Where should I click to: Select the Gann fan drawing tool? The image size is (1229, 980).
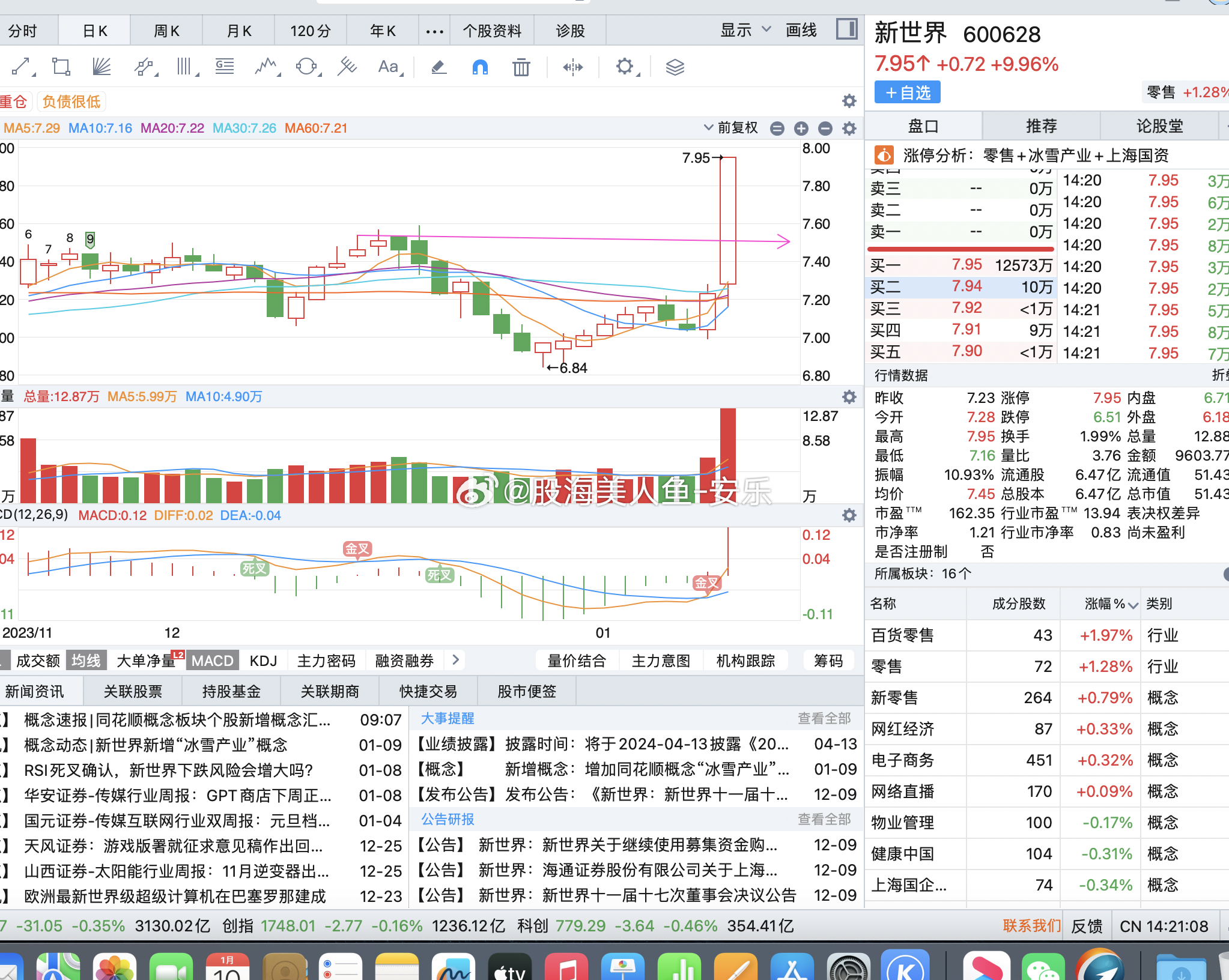(x=101, y=67)
